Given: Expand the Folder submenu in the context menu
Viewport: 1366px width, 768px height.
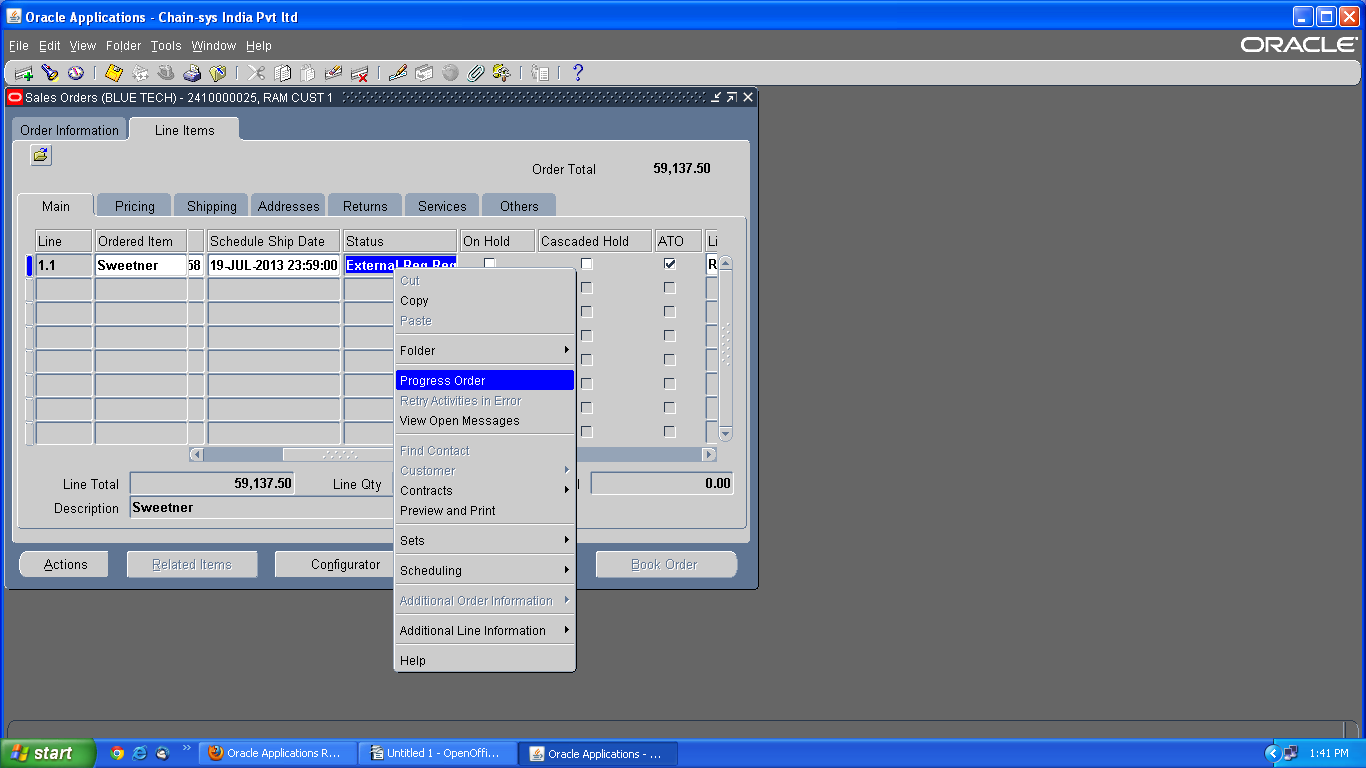Looking at the screenshot, I should point(485,350).
